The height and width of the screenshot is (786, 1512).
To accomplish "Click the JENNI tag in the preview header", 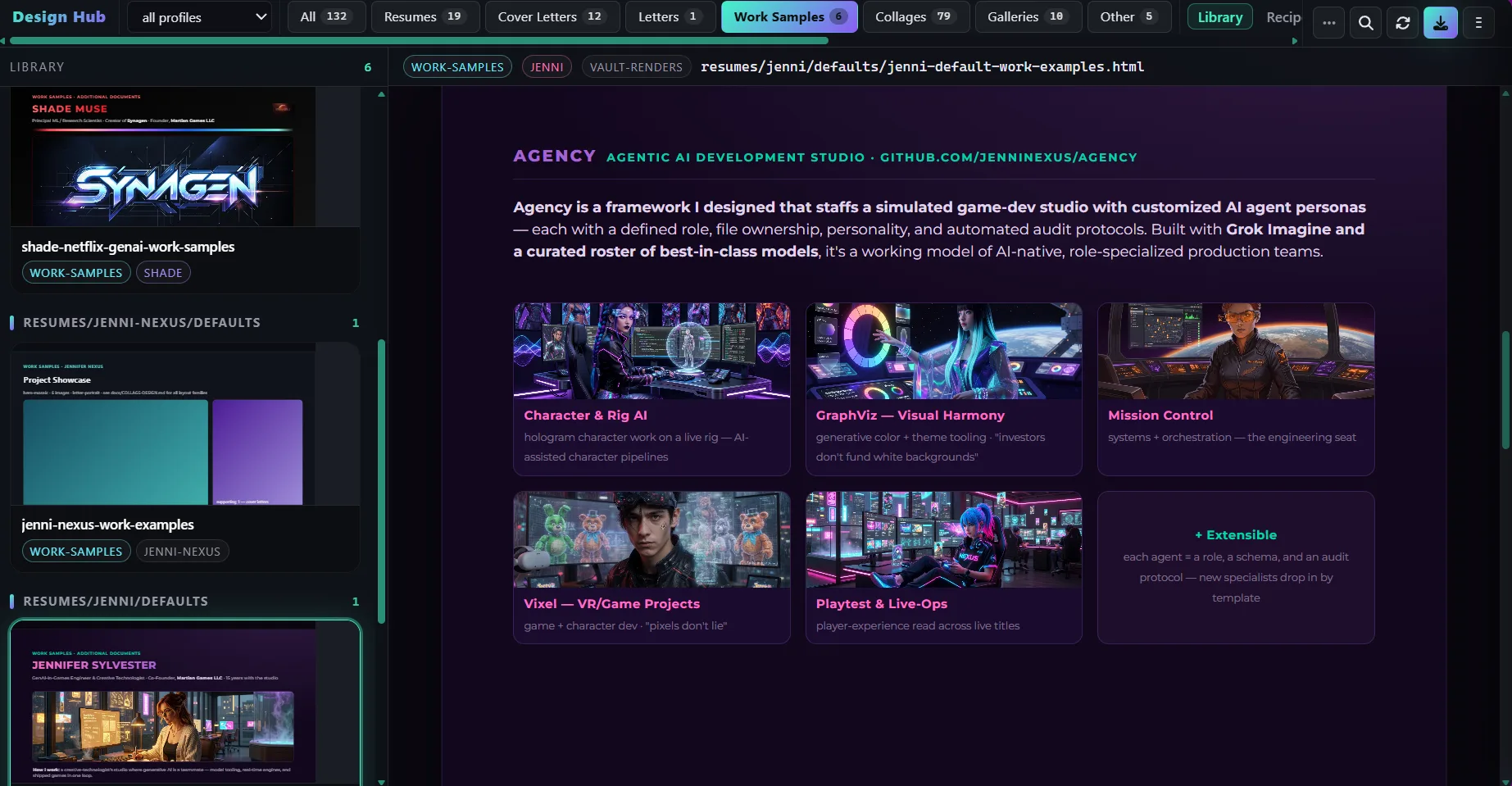I will click(547, 67).
